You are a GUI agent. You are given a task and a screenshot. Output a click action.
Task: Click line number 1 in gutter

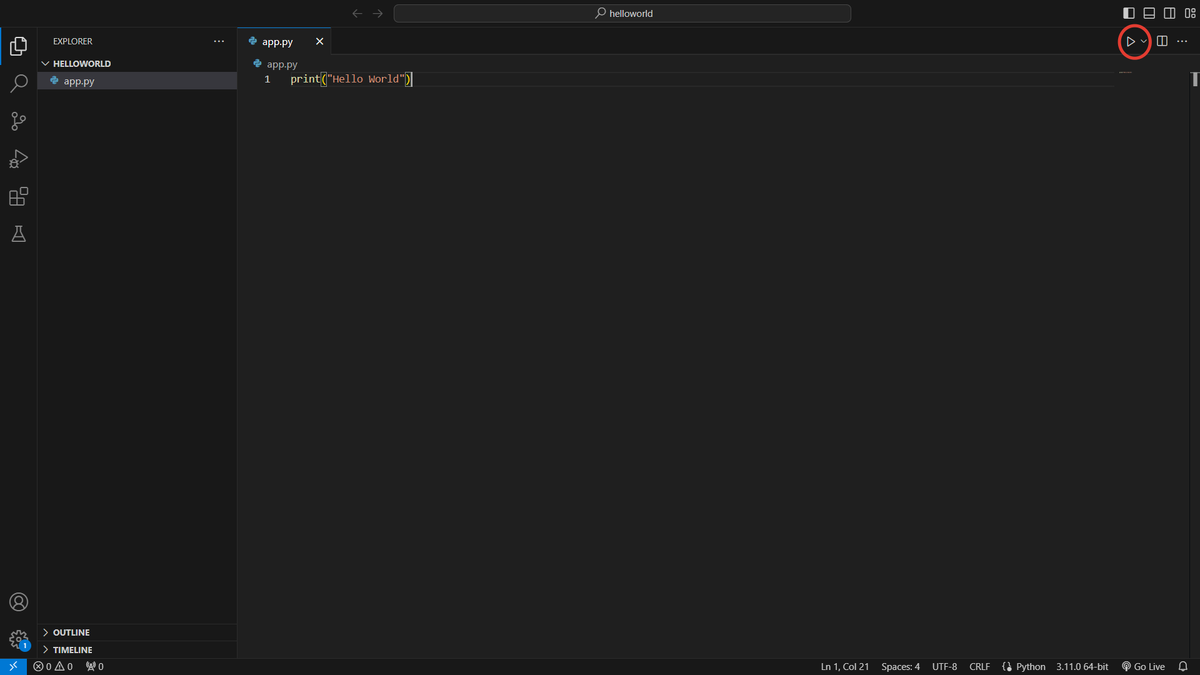tap(267, 79)
